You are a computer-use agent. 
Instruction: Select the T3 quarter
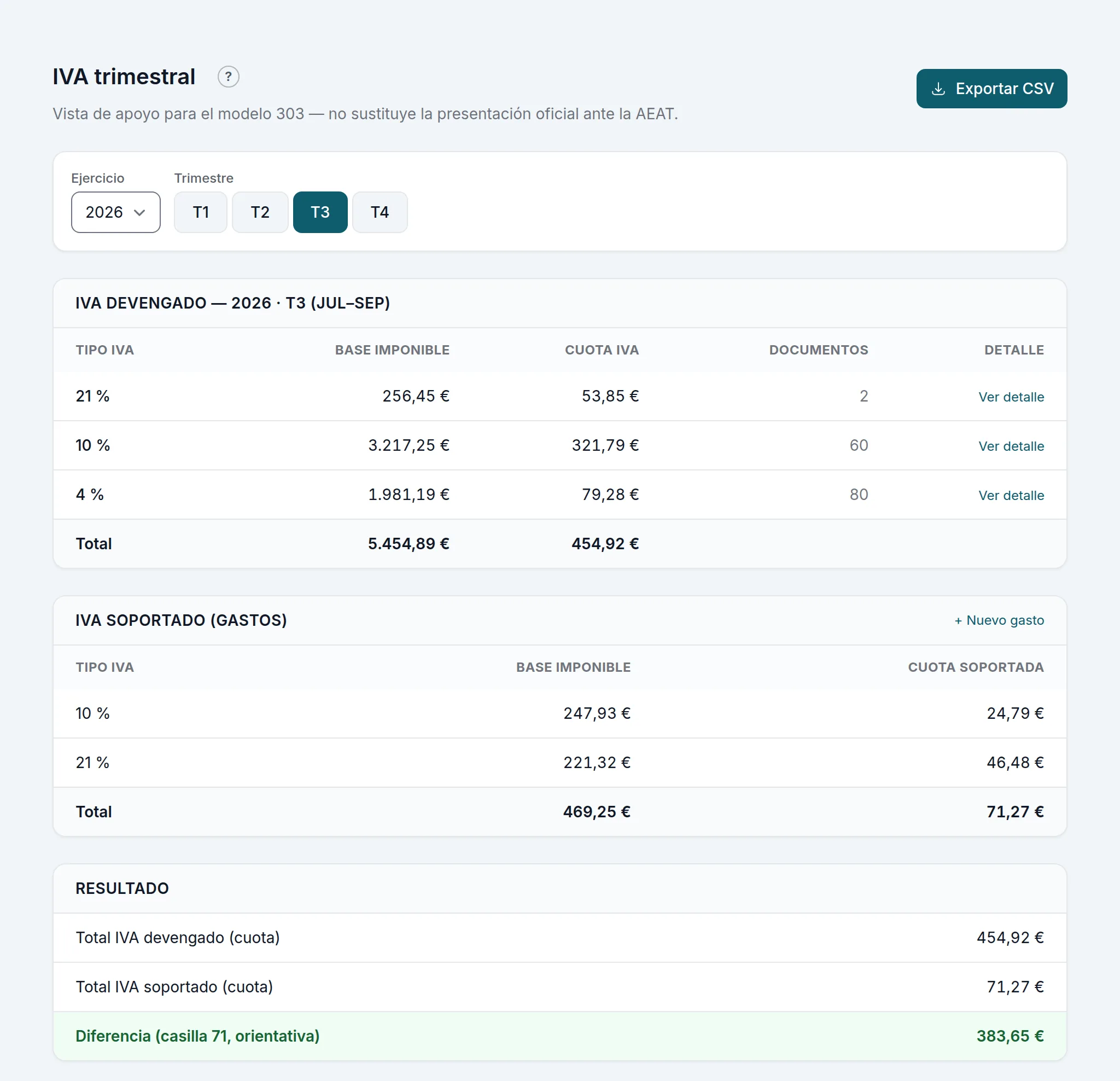point(320,212)
